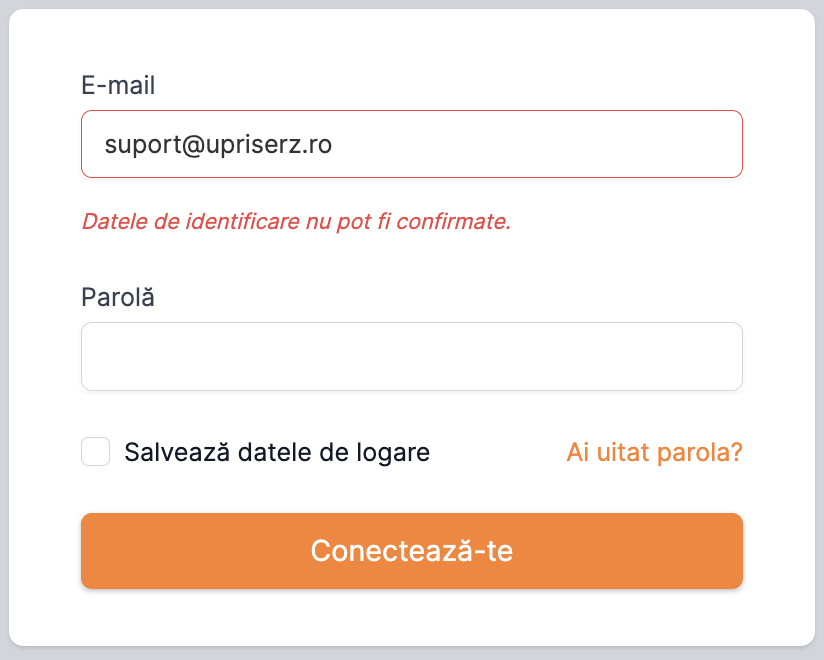Select the Salvează datele de logare label text

[277, 452]
